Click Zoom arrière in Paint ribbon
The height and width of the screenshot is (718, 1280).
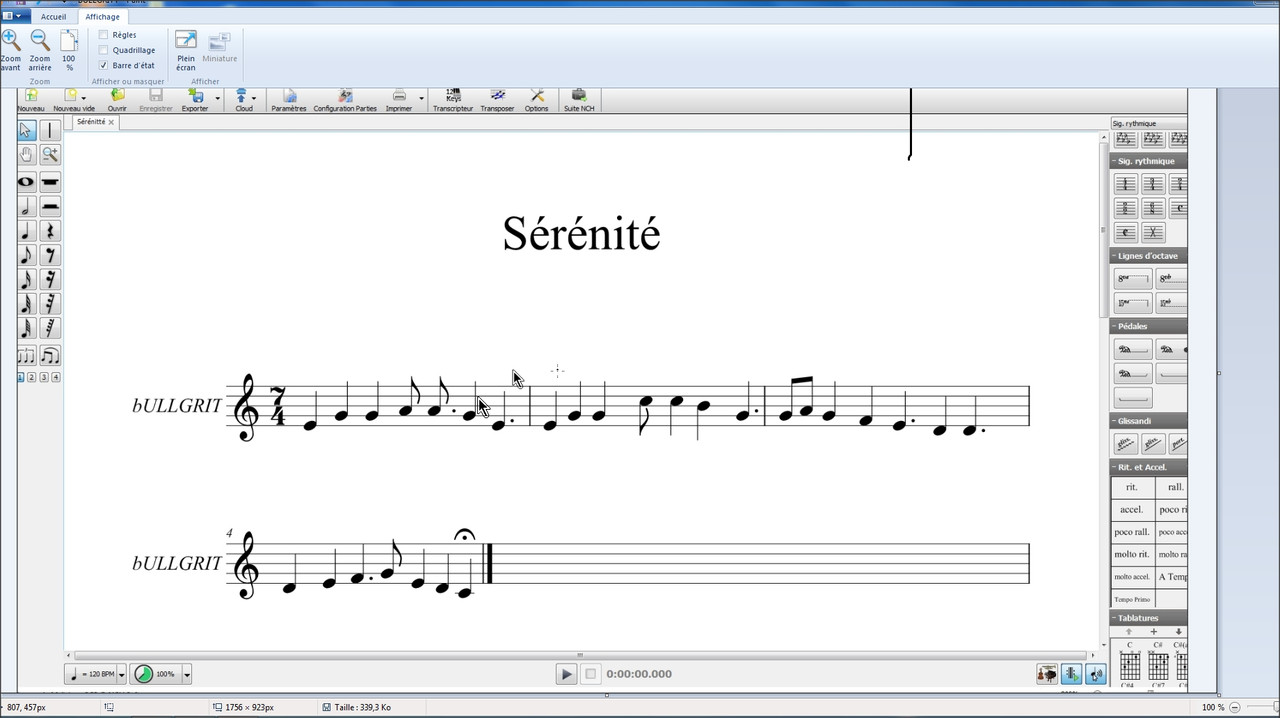click(x=40, y=50)
